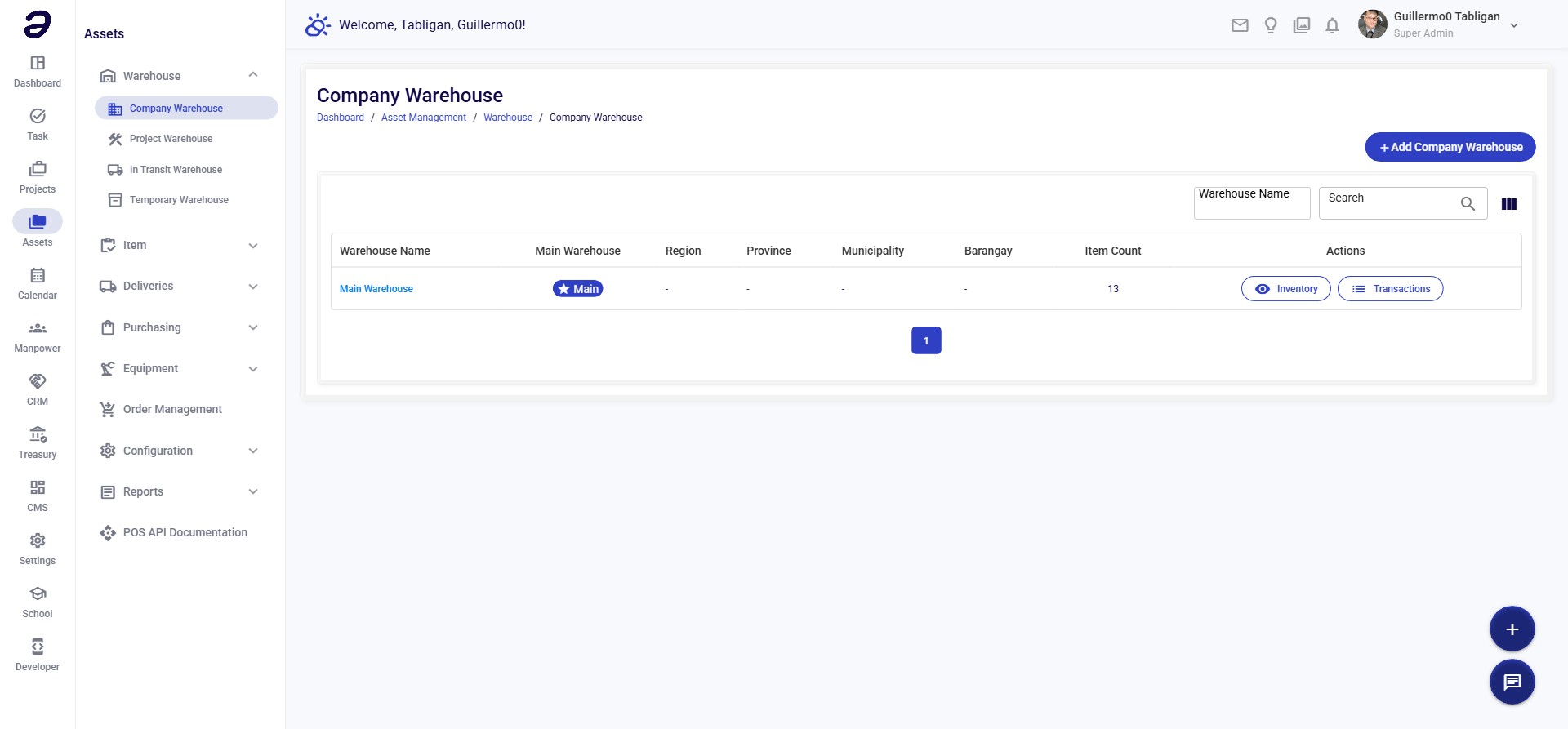
Task: Open the In Transit Warehouse page
Action: (x=176, y=170)
